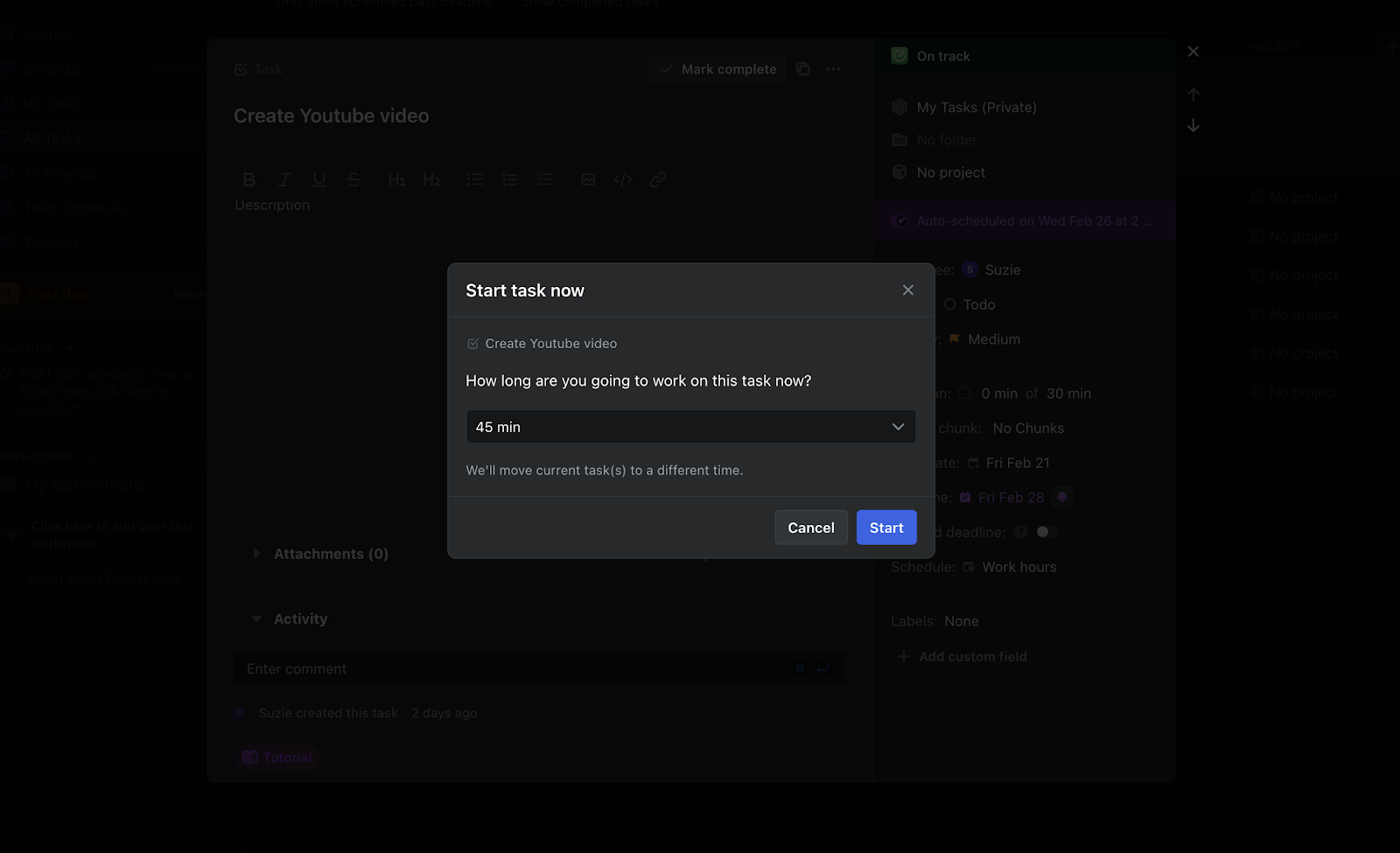Toggle Bold formatting
This screenshot has width=1400, height=853.
(x=249, y=179)
